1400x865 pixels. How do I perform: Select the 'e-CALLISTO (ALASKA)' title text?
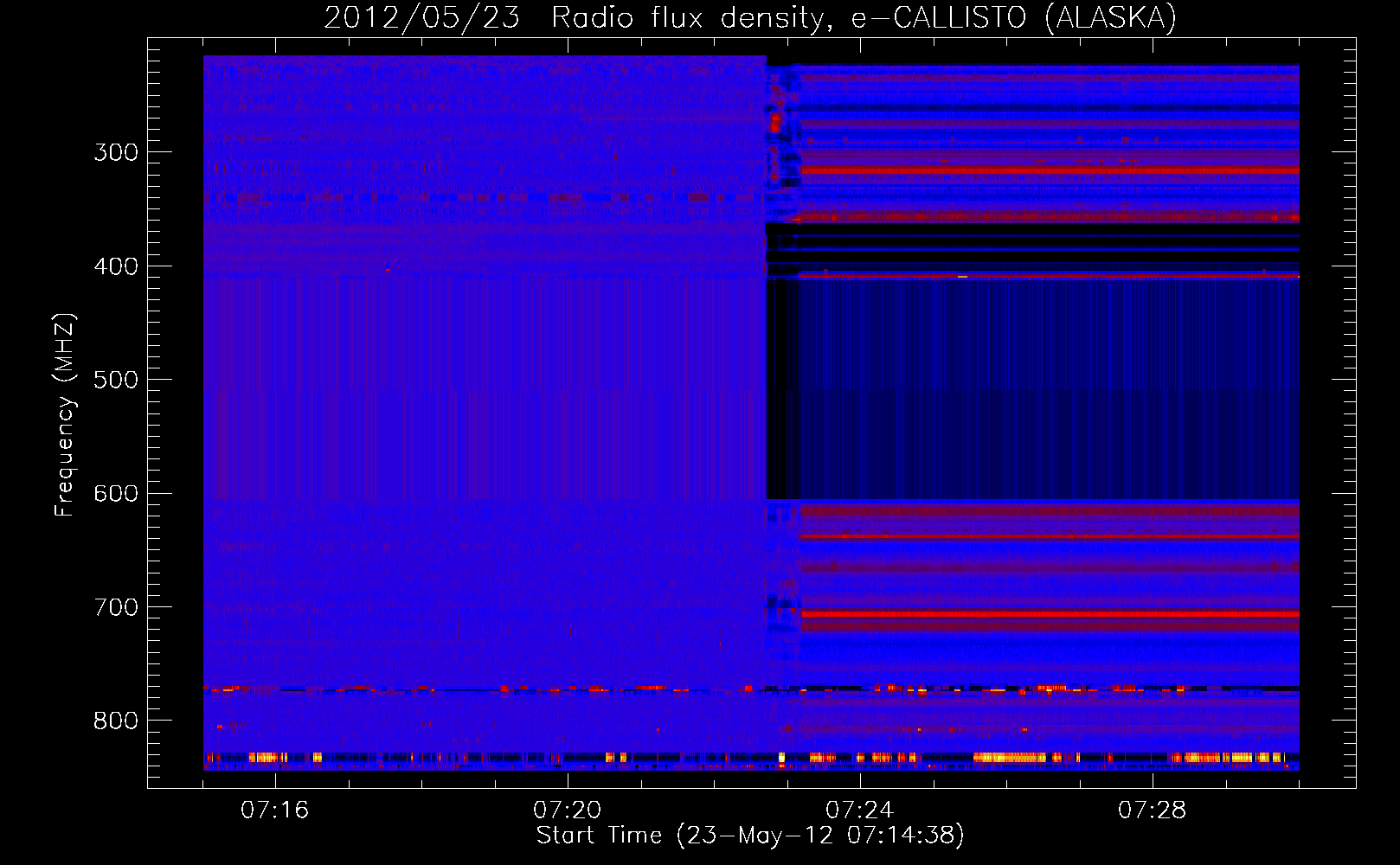[1014, 18]
